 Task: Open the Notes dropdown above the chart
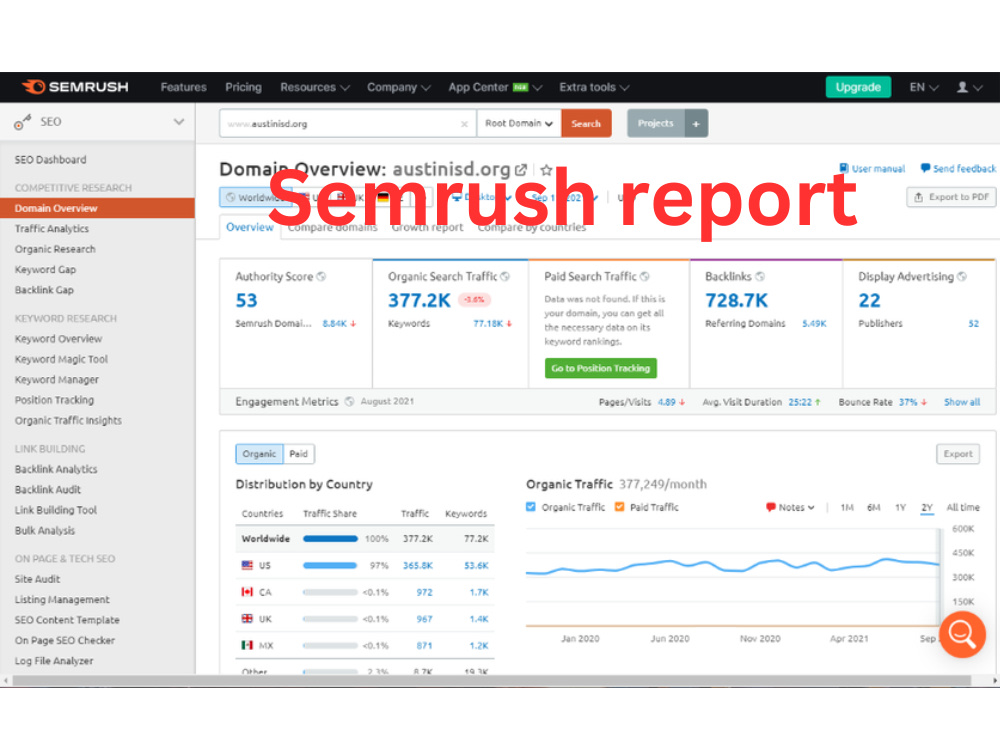[789, 507]
